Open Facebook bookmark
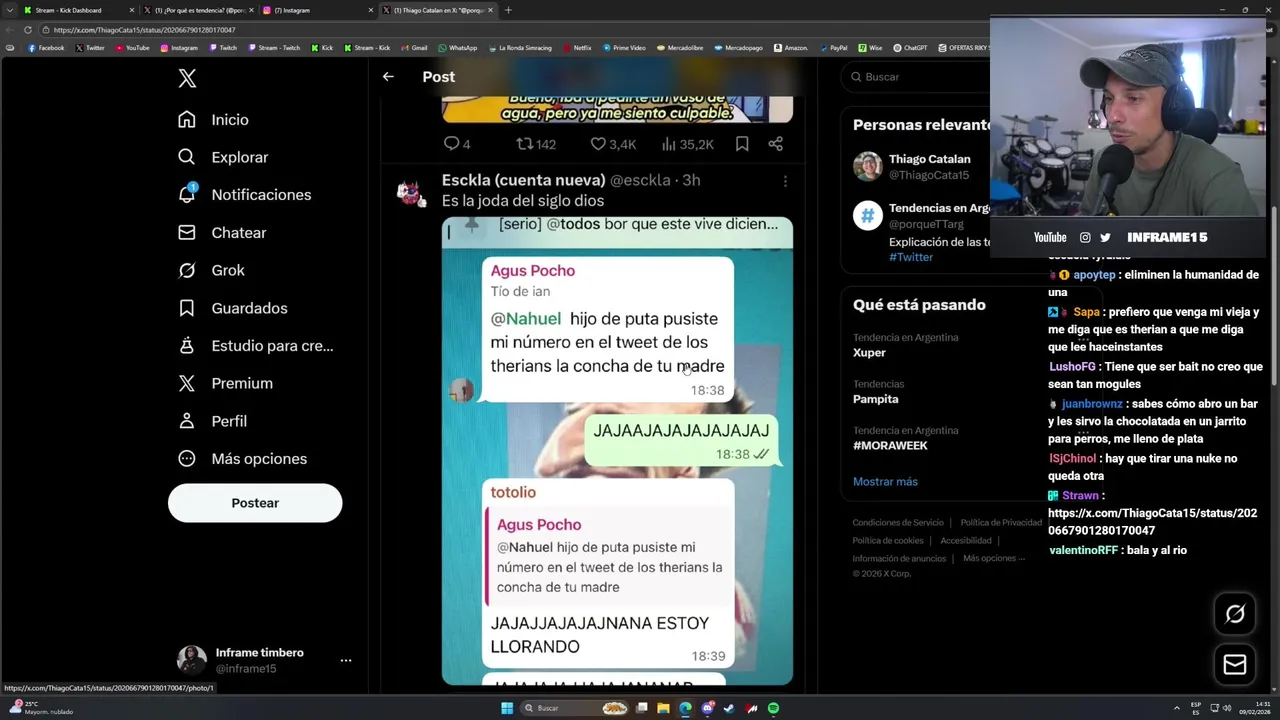The height and width of the screenshot is (720, 1280). 46,48
